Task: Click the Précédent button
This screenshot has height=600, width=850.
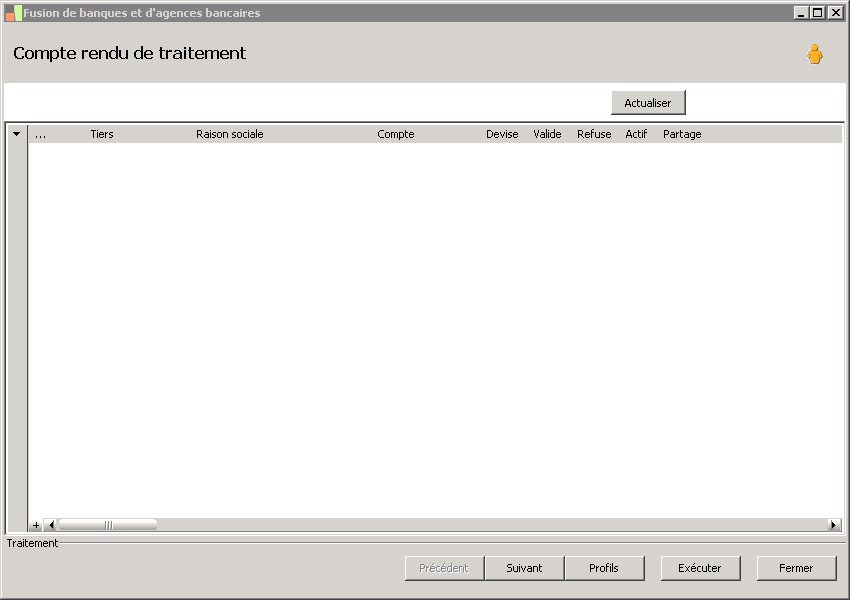Action: [x=444, y=568]
